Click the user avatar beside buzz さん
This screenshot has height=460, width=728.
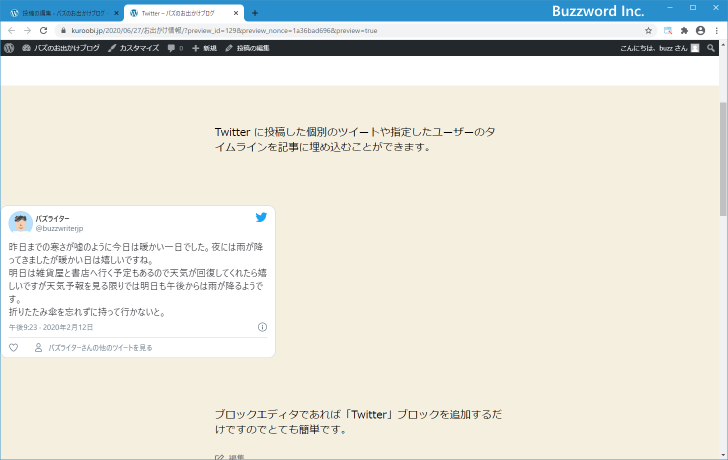tap(695, 48)
